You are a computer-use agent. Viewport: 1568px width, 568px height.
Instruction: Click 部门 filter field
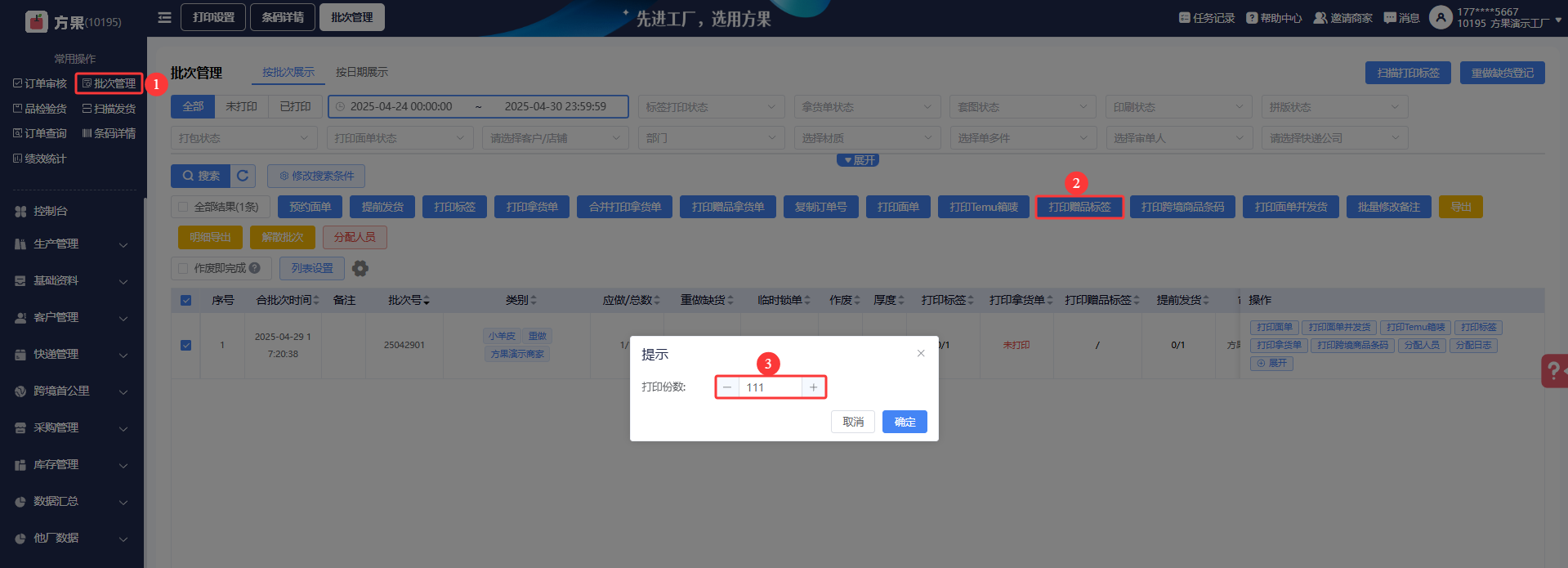[x=711, y=138]
